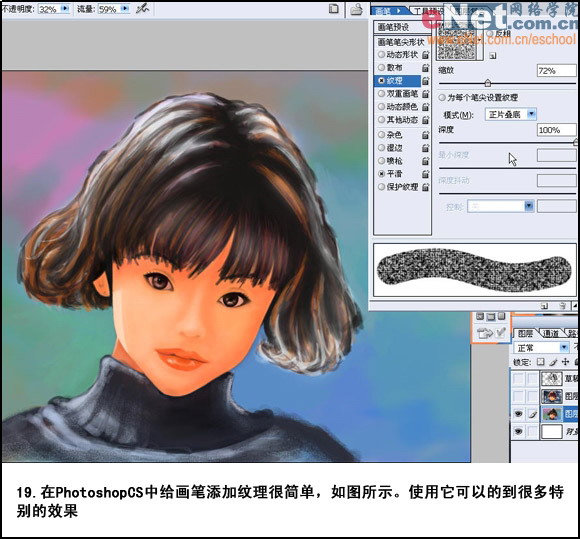The image size is (580, 539).
Task: Enable 散布 scattering option
Action: click(381, 68)
